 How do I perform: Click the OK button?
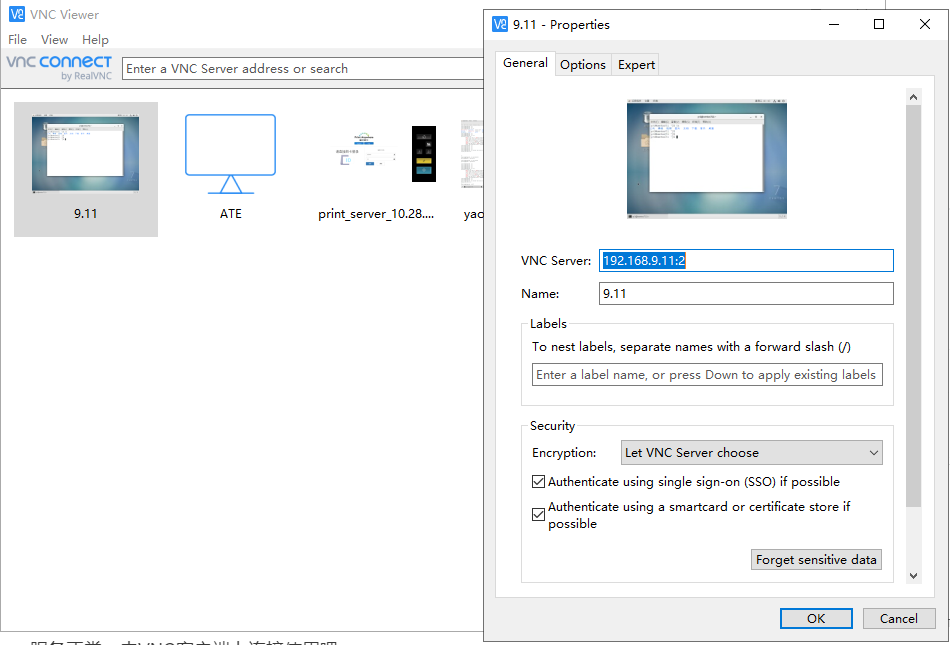point(815,618)
